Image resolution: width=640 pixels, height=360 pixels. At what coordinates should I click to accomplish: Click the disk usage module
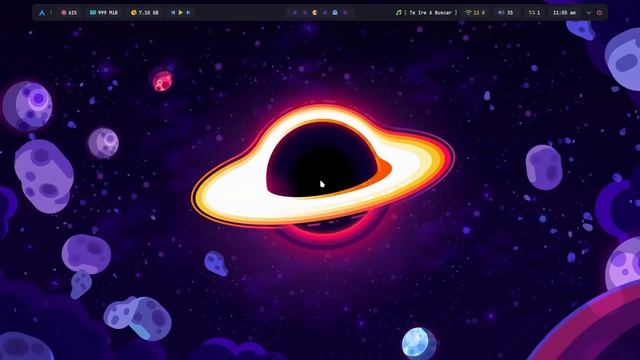pyautogui.click(x=144, y=13)
